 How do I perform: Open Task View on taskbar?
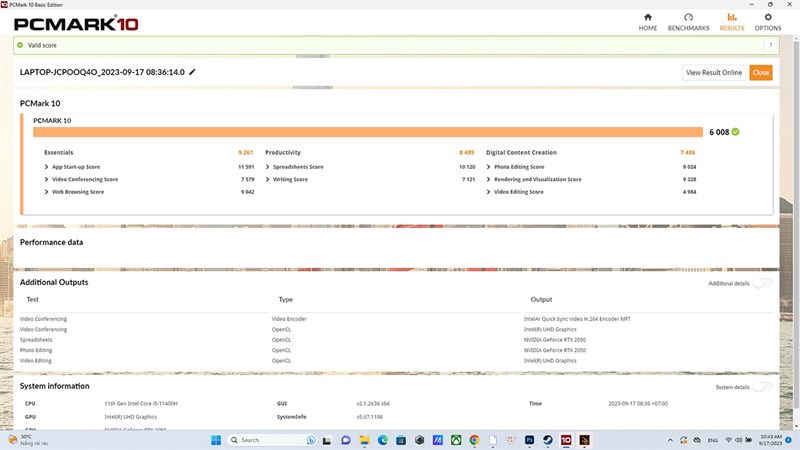(x=327, y=440)
